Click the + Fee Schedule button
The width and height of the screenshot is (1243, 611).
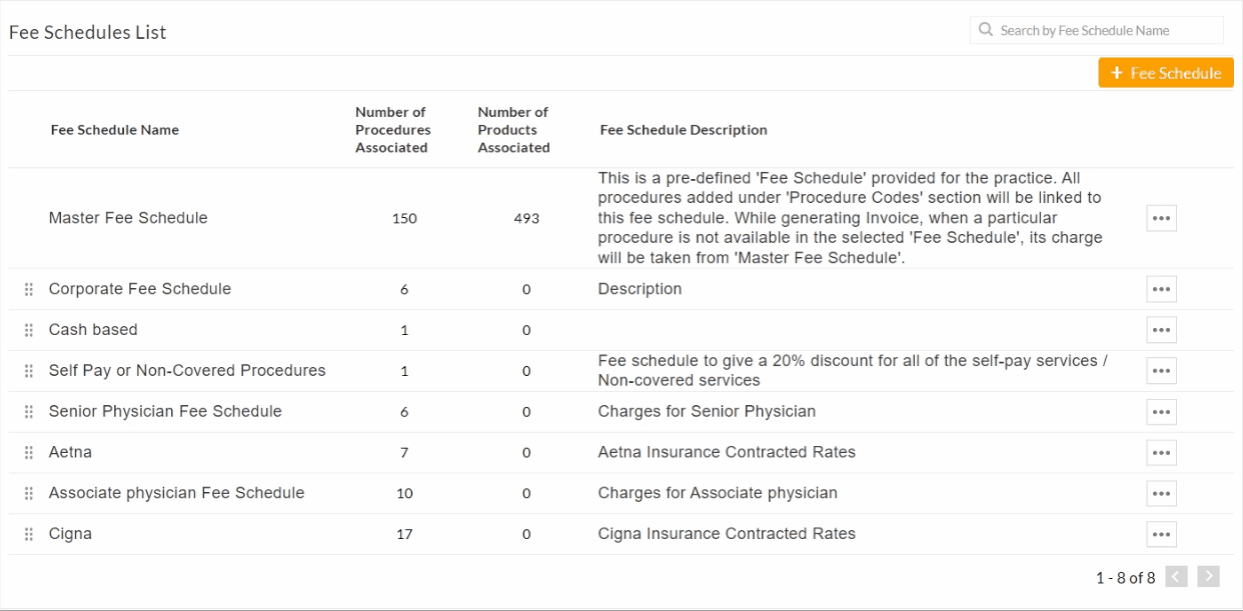point(1165,72)
